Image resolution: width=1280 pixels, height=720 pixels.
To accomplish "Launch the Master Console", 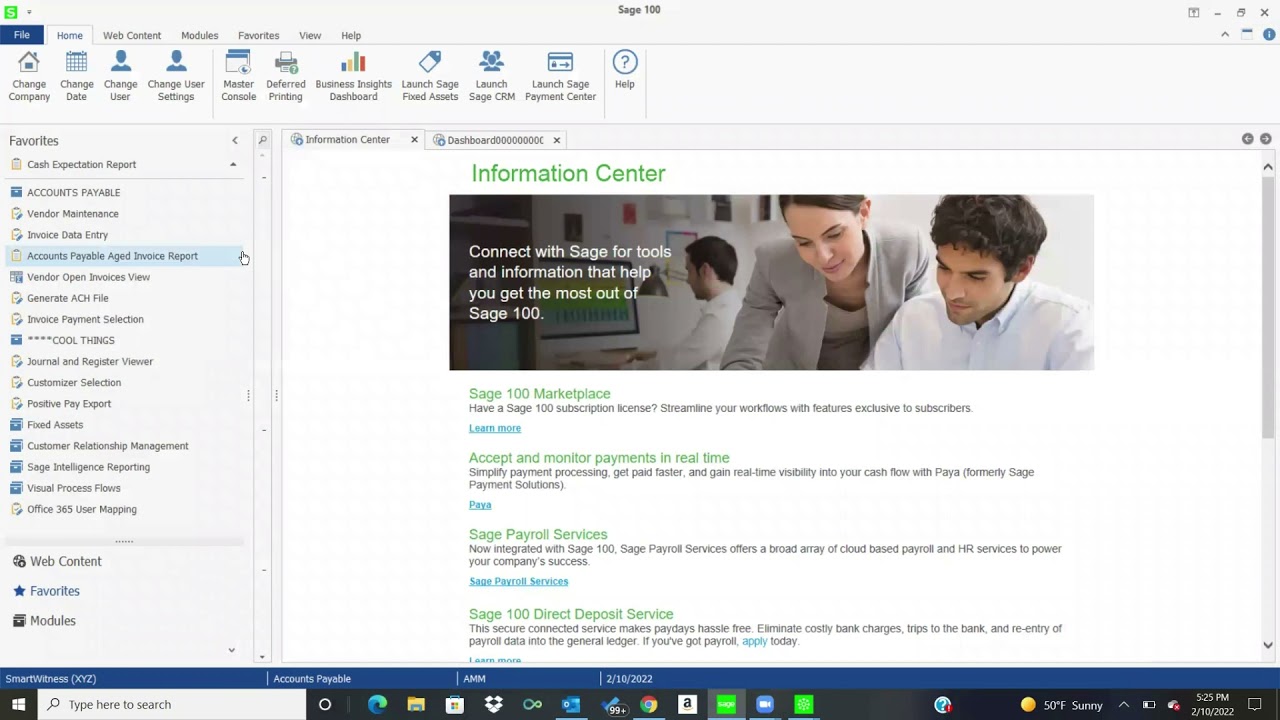I will click(x=238, y=76).
